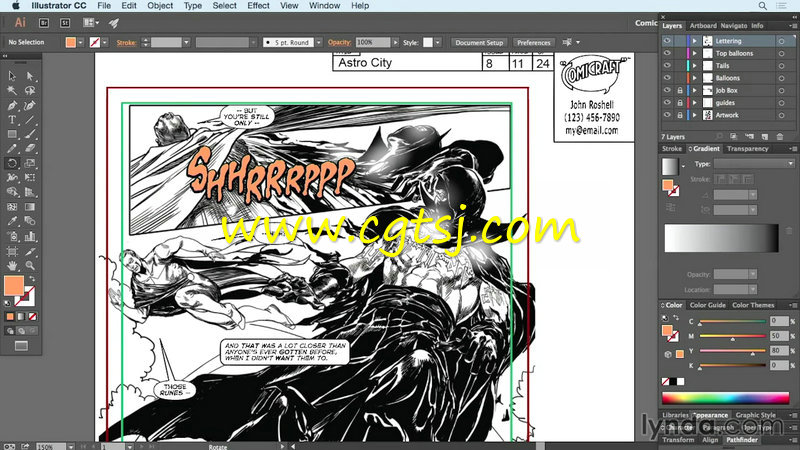Open the Effect menu
The width and height of the screenshot is (800, 450).
[258, 6]
